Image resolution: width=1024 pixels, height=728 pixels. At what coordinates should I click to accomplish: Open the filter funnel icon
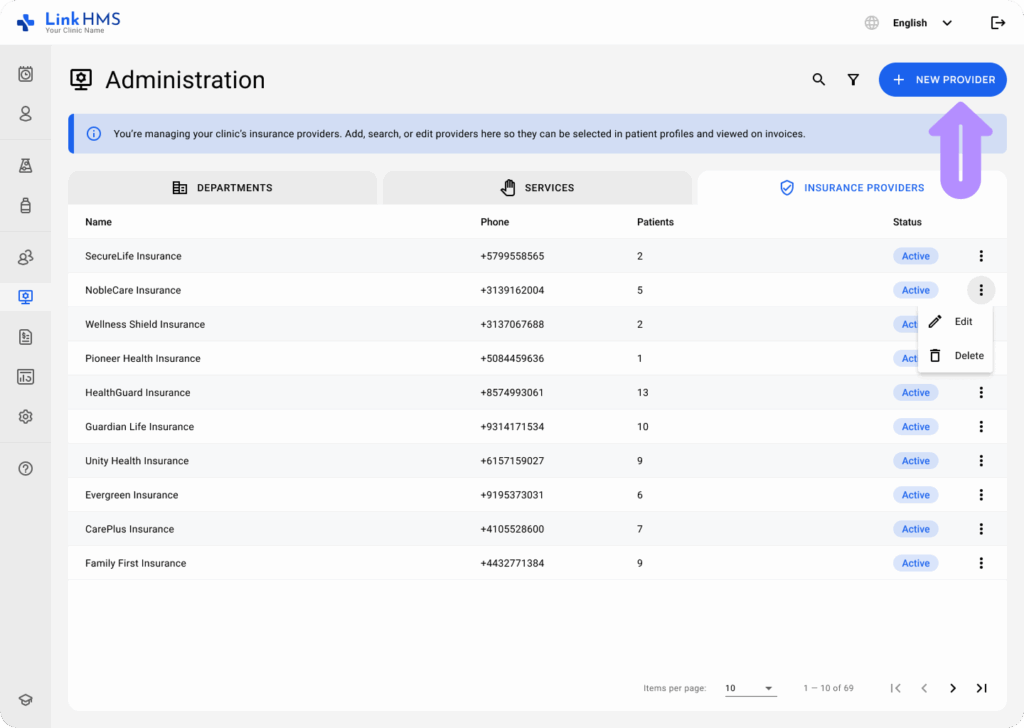pyautogui.click(x=853, y=80)
